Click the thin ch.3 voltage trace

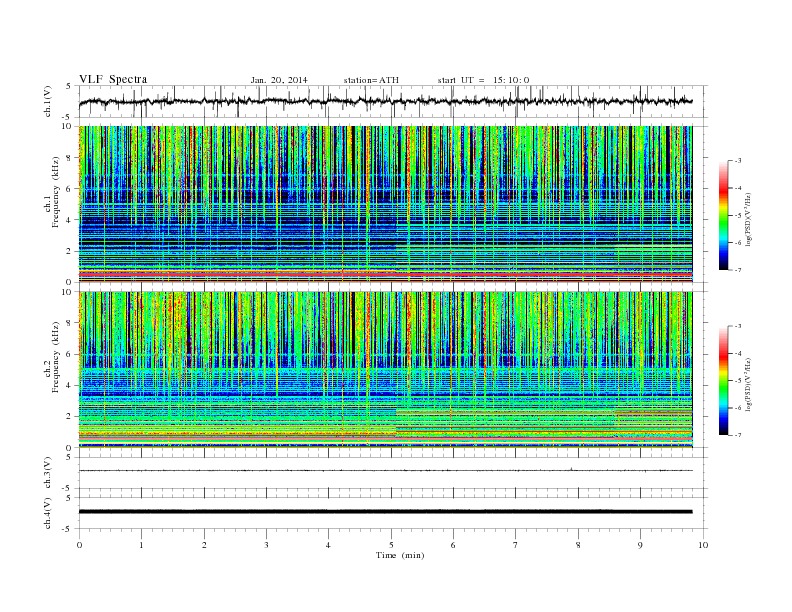coord(385,471)
